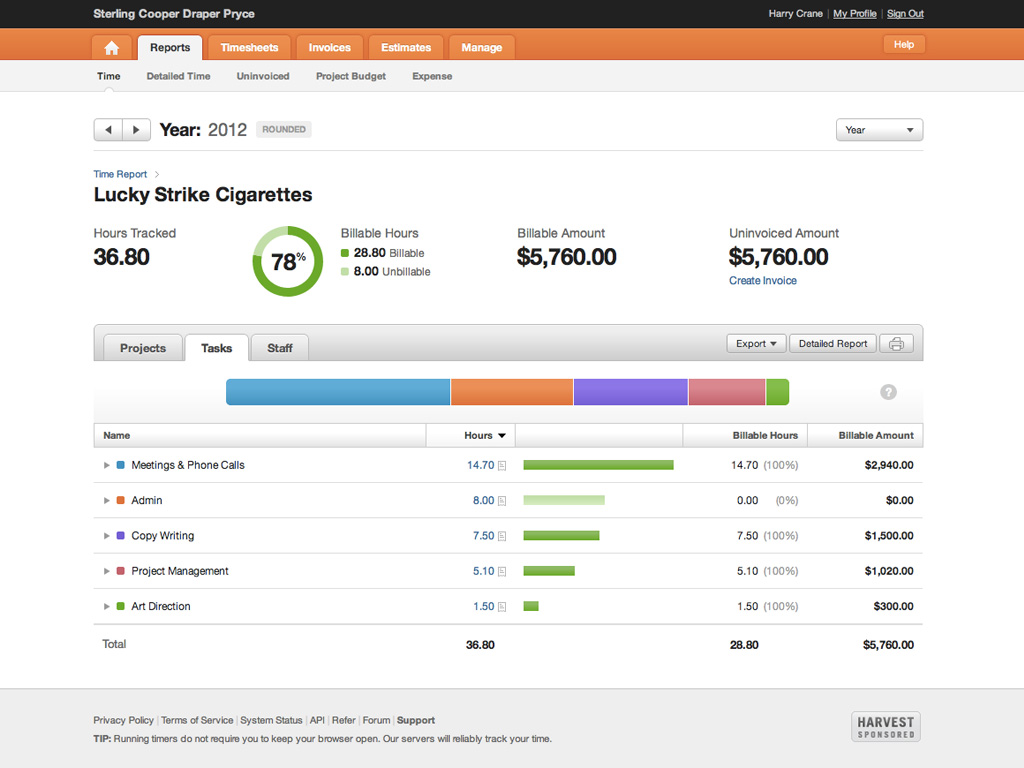Click notes icon beside 5.10 hours
The image size is (1024, 768).
click(x=502, y=571)
